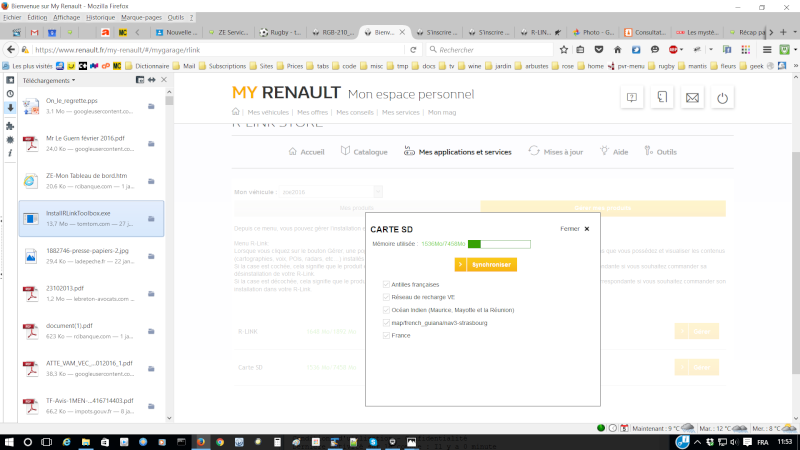800x450 pixels.
Task: Toggle the Réseau de recharge VE checkbox
Action: 386,297
